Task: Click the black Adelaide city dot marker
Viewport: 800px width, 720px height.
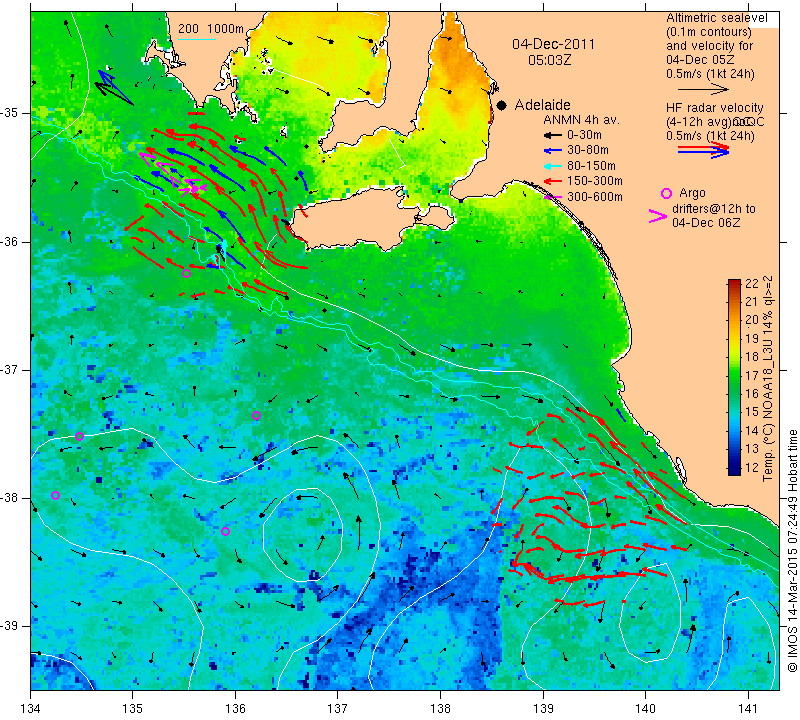Action: click(x=502, y=105)
